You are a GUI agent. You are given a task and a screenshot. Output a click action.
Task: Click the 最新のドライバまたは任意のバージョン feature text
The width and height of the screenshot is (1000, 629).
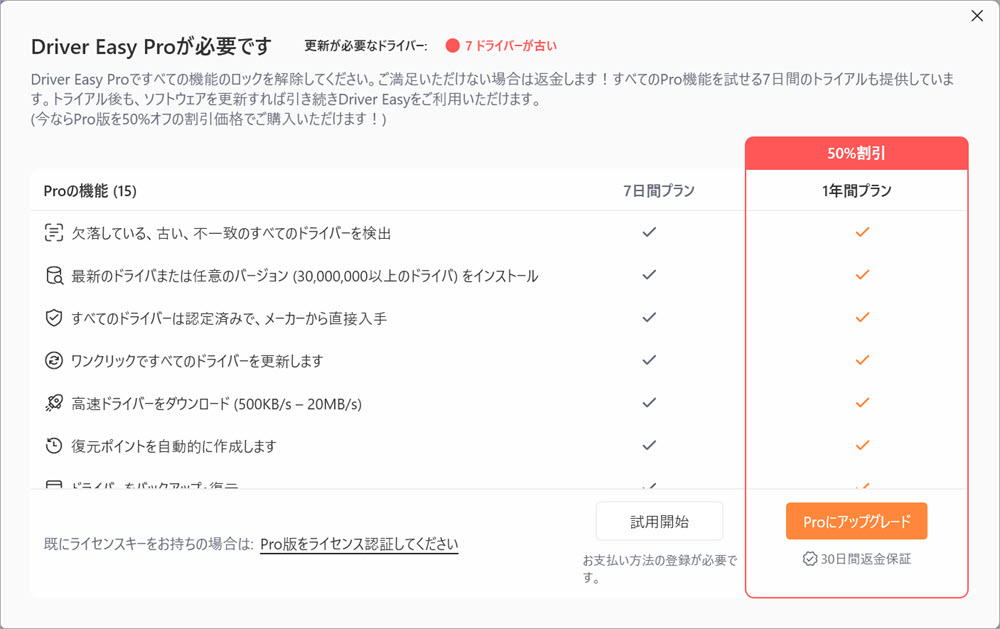(x=305, y=276)
